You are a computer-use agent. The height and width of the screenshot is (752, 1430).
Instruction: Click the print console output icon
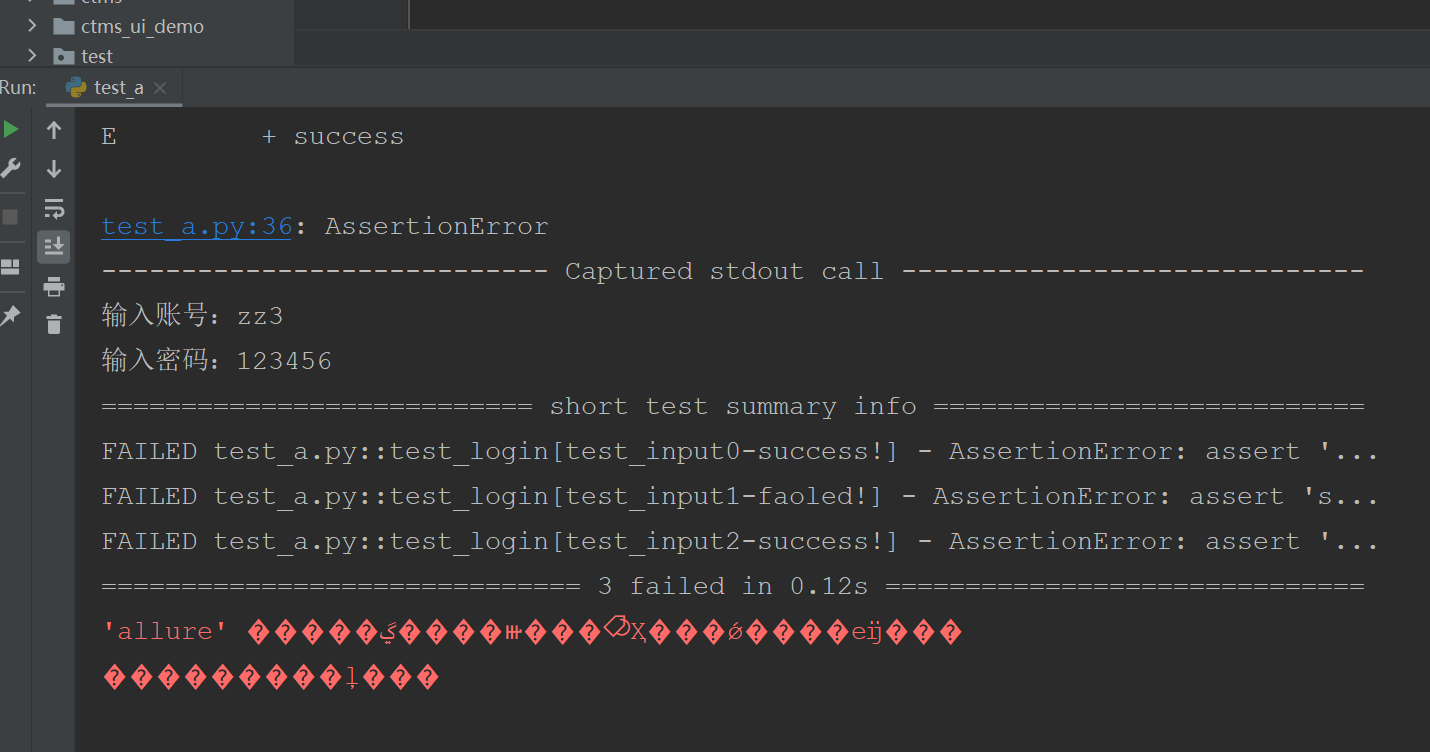click(x=54, y=288)
